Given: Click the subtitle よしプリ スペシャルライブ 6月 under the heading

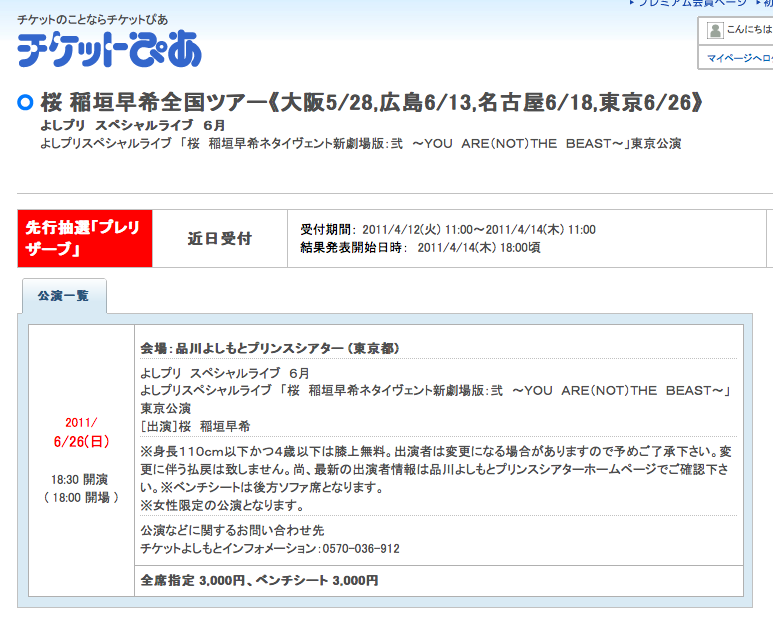Looking at the screenshot, I should click(x=133, y=125).
